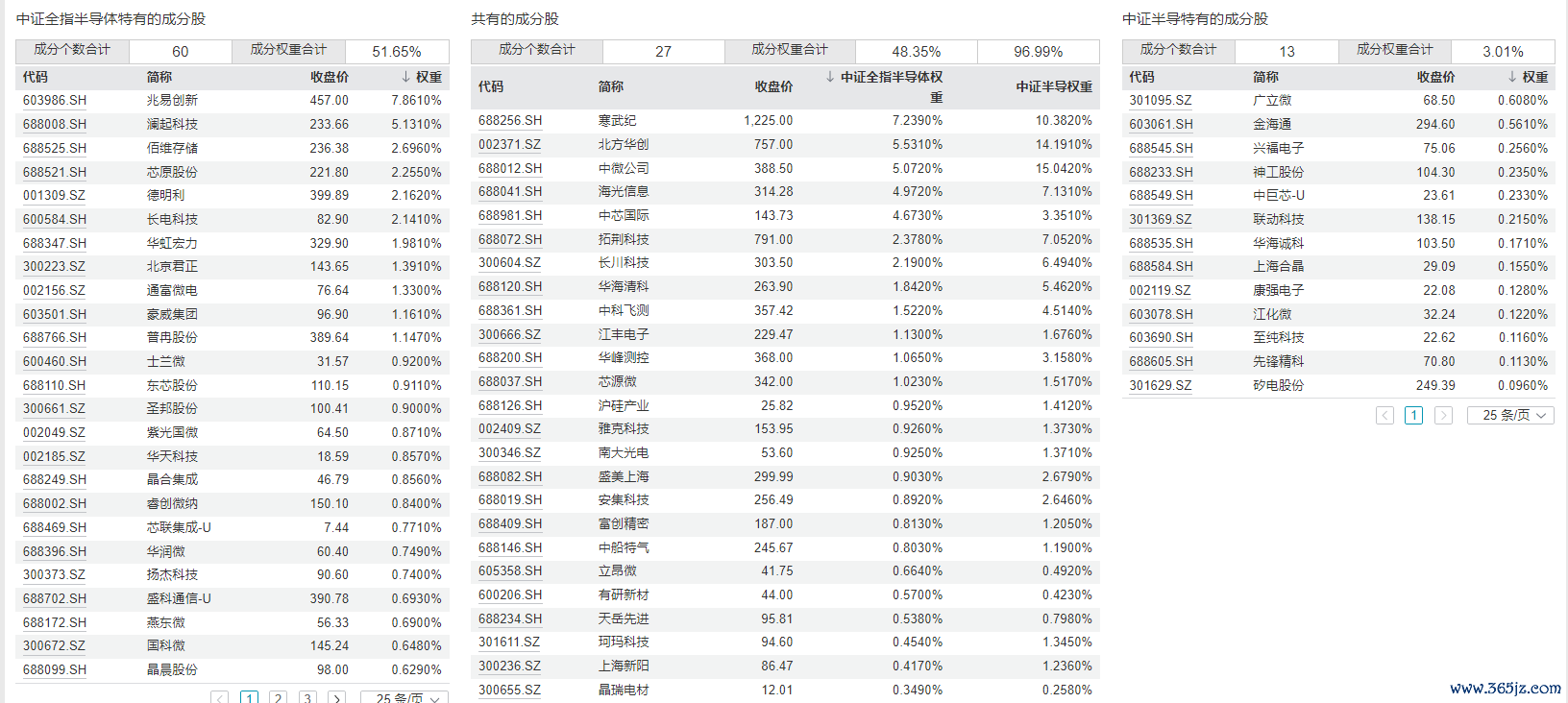Select the 矽电股份 name cell
This screenshot has width=1568, height=703.
coord(1279,386)
